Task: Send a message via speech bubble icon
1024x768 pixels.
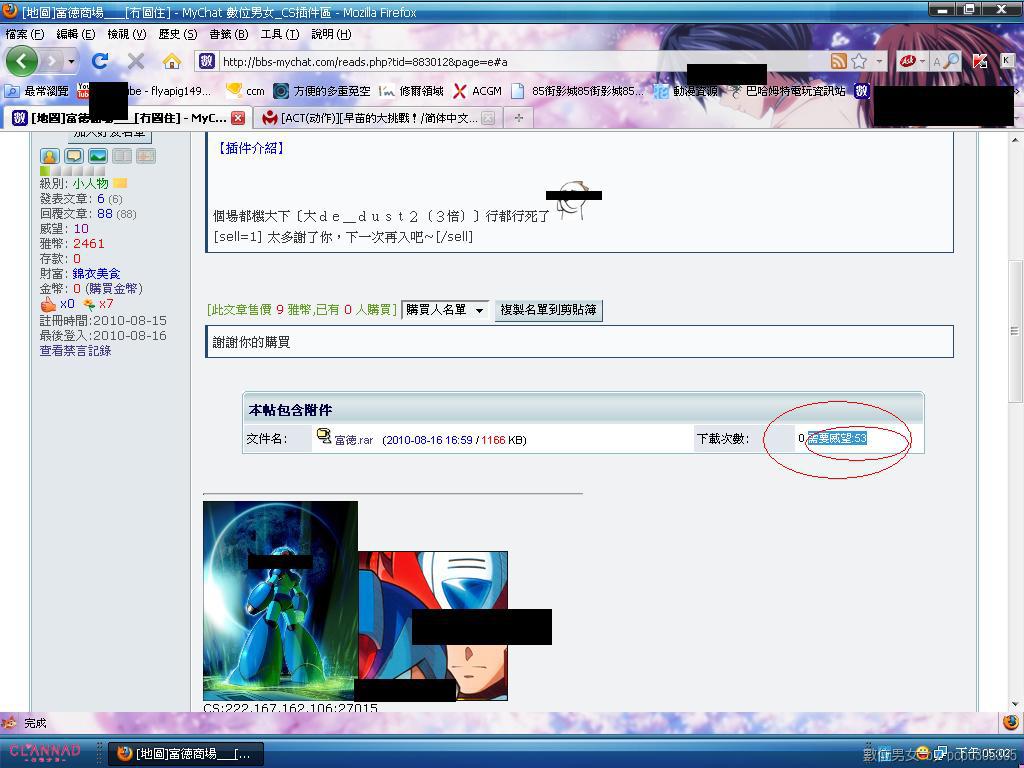Action: [74, 155]
